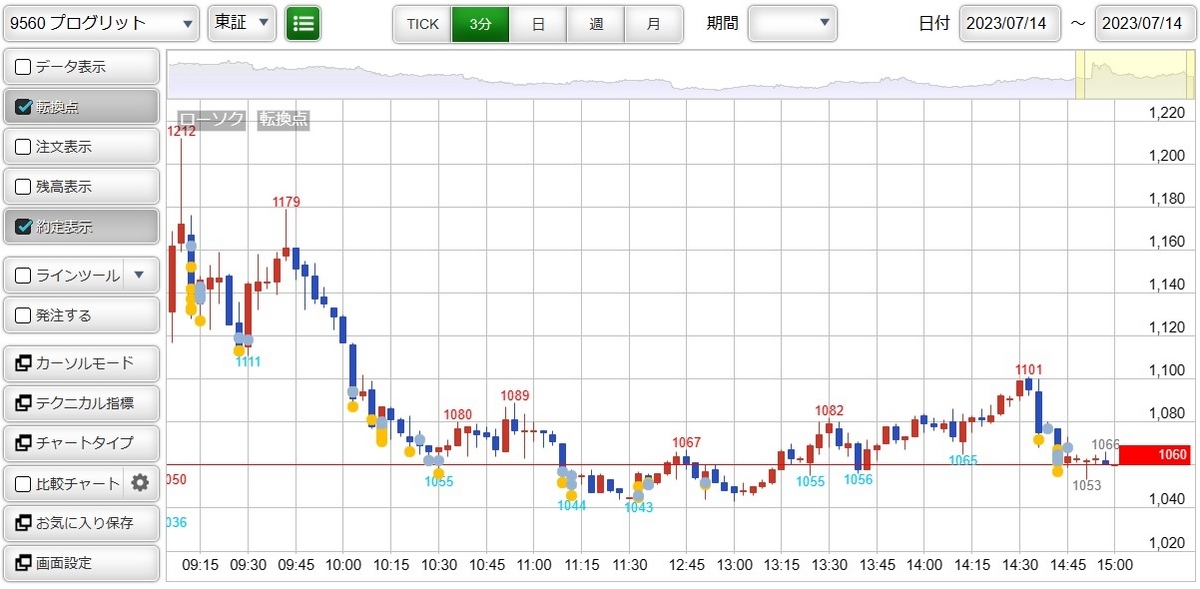Open 画面設定 window
The image size is (1200, 589).
81,563
